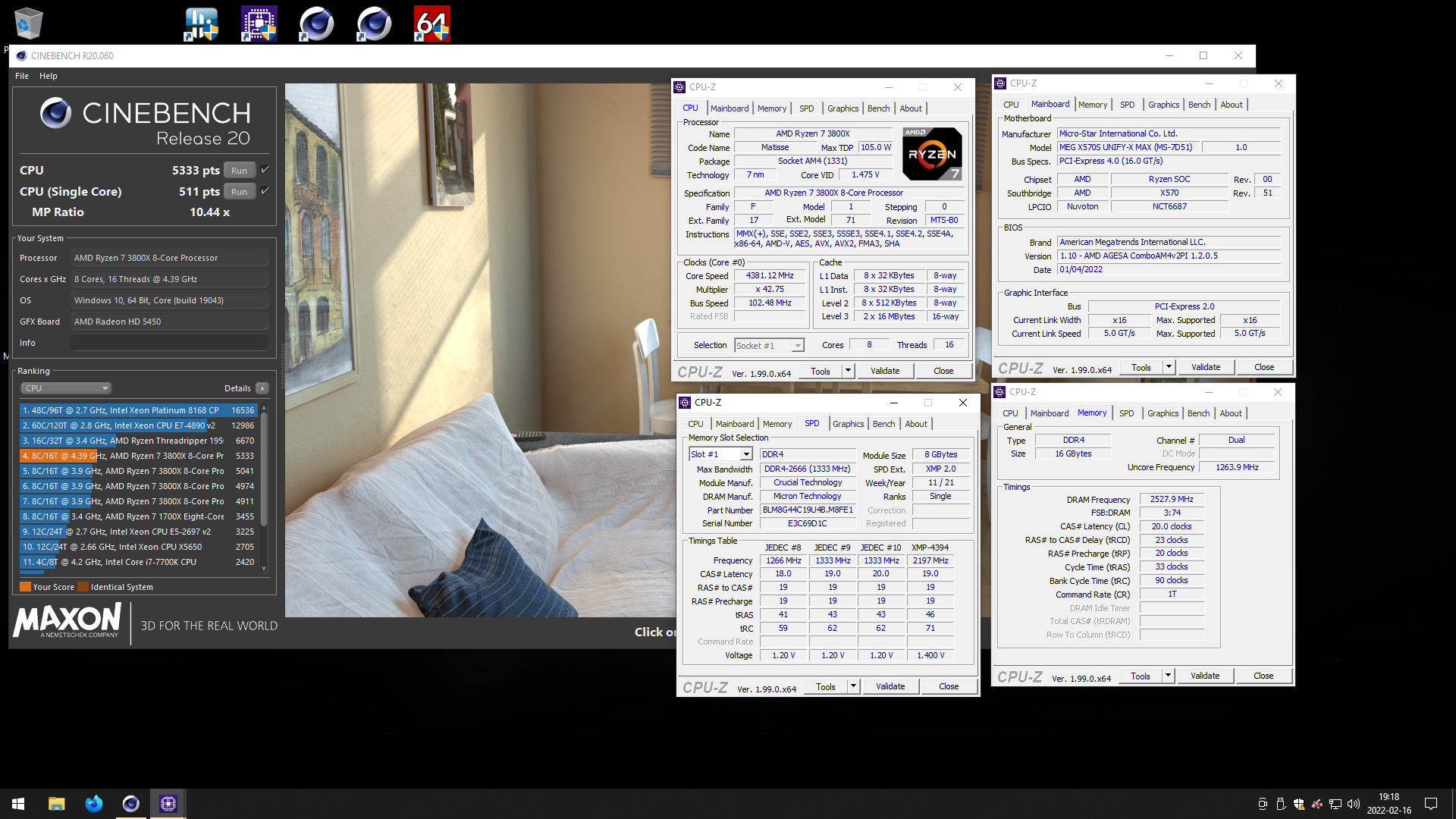Screen dimensions: 1456x819
Task: Click the orange Your Score legend swatch
Action: click(25, 587)
